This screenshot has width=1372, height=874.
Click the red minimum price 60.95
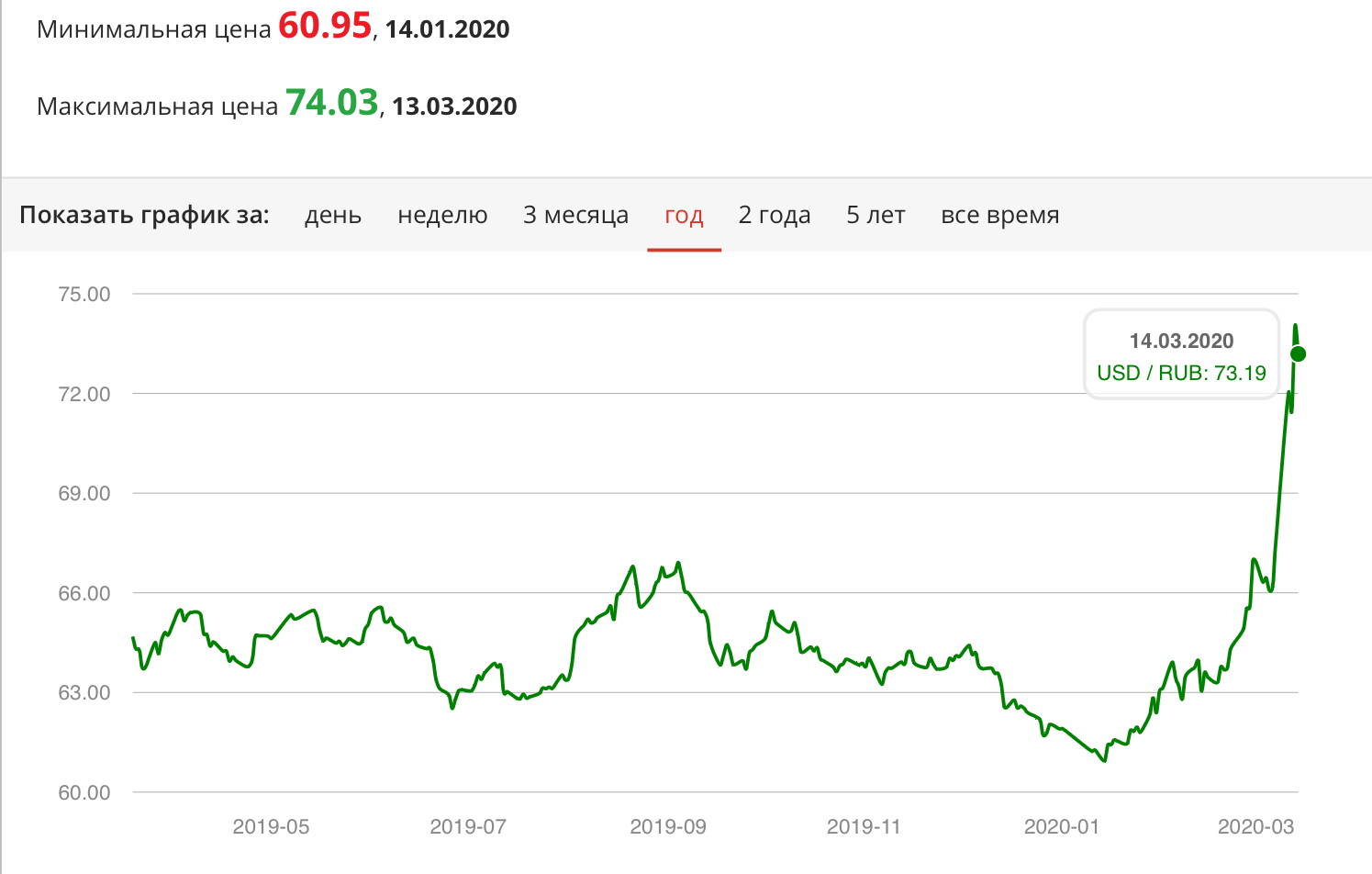325,27
